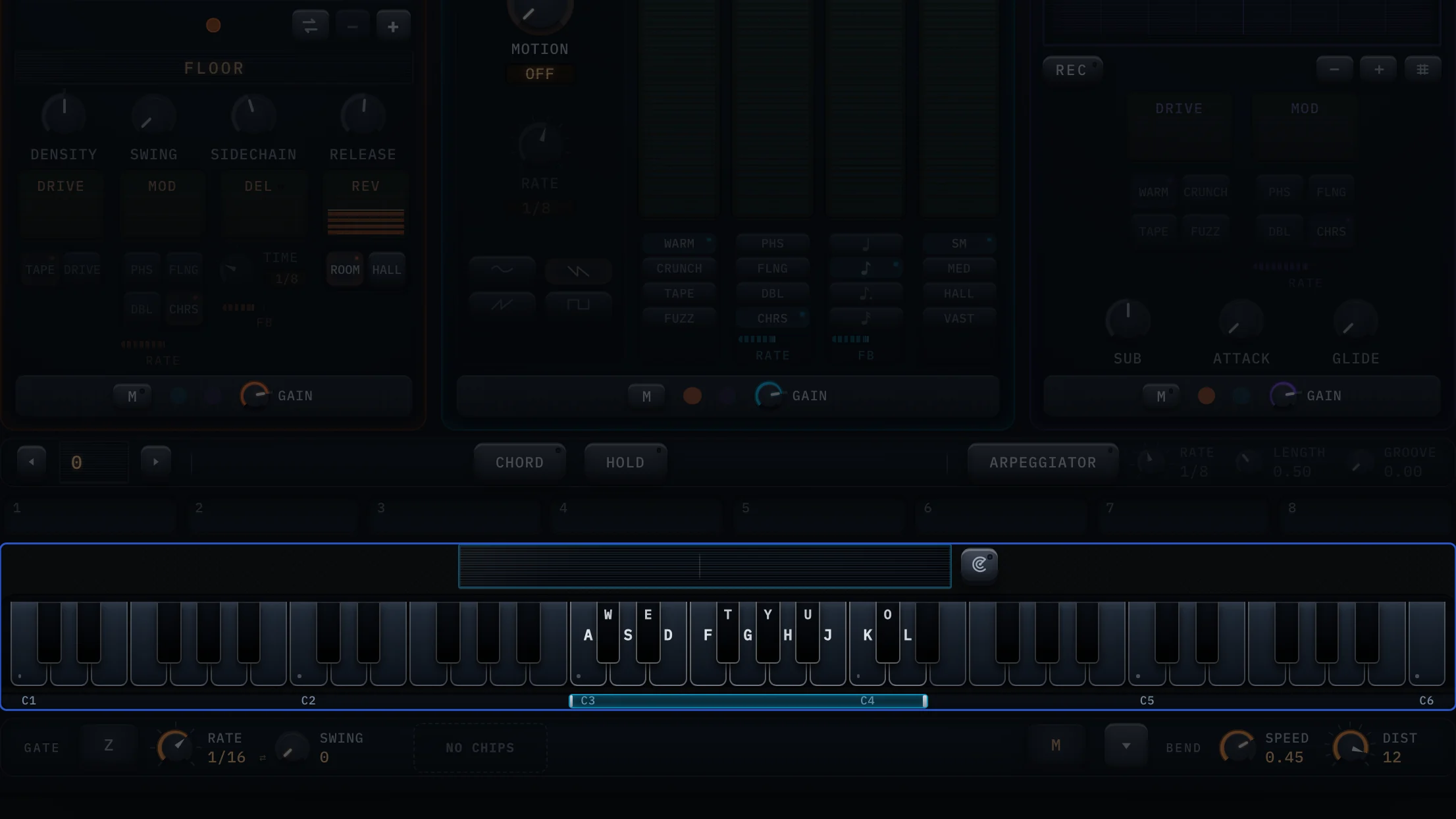Image resolution: width=1456 pixels, height=819 pixels.
Task: Click the plus icon in the REC panel
Action: point(1378,69)
